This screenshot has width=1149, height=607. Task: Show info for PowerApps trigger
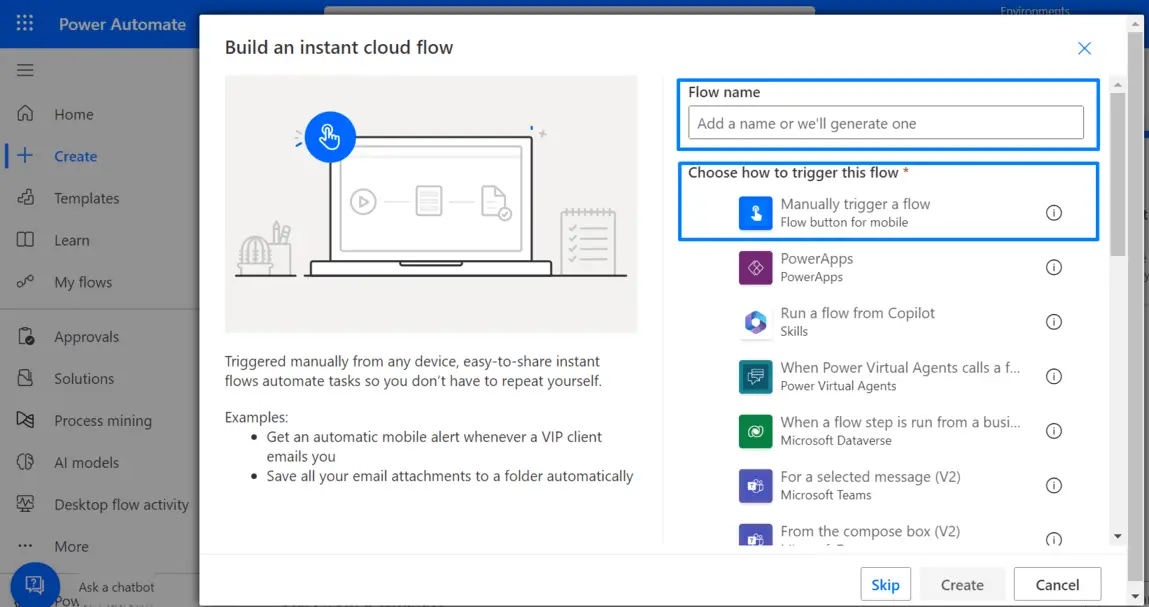pos(1053,268)
